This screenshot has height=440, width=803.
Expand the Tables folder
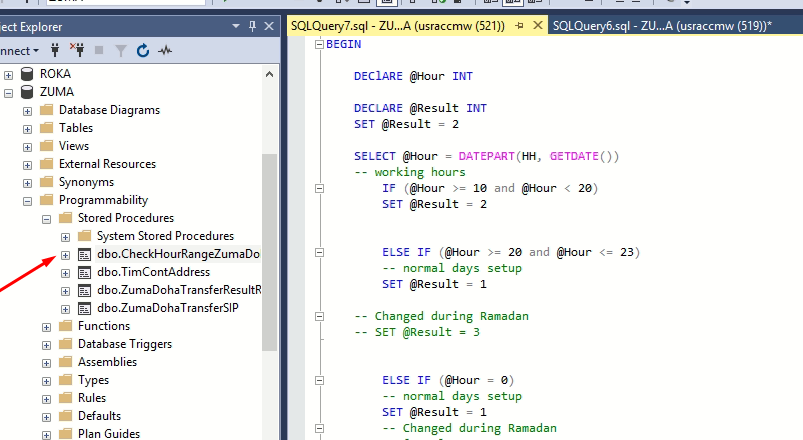28,128
